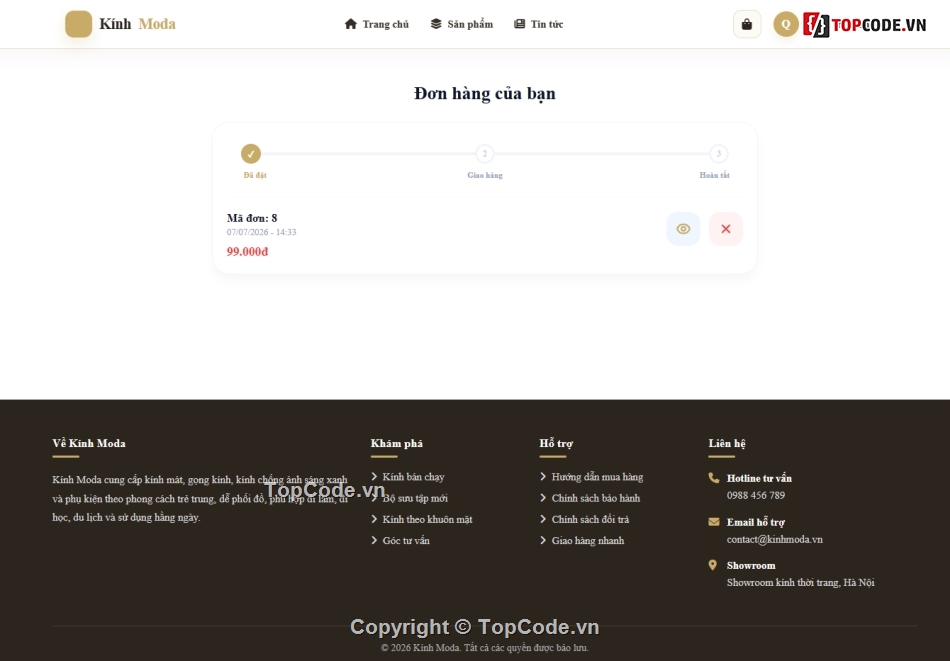Open Giao hàng nhanh link

[588, 540]
